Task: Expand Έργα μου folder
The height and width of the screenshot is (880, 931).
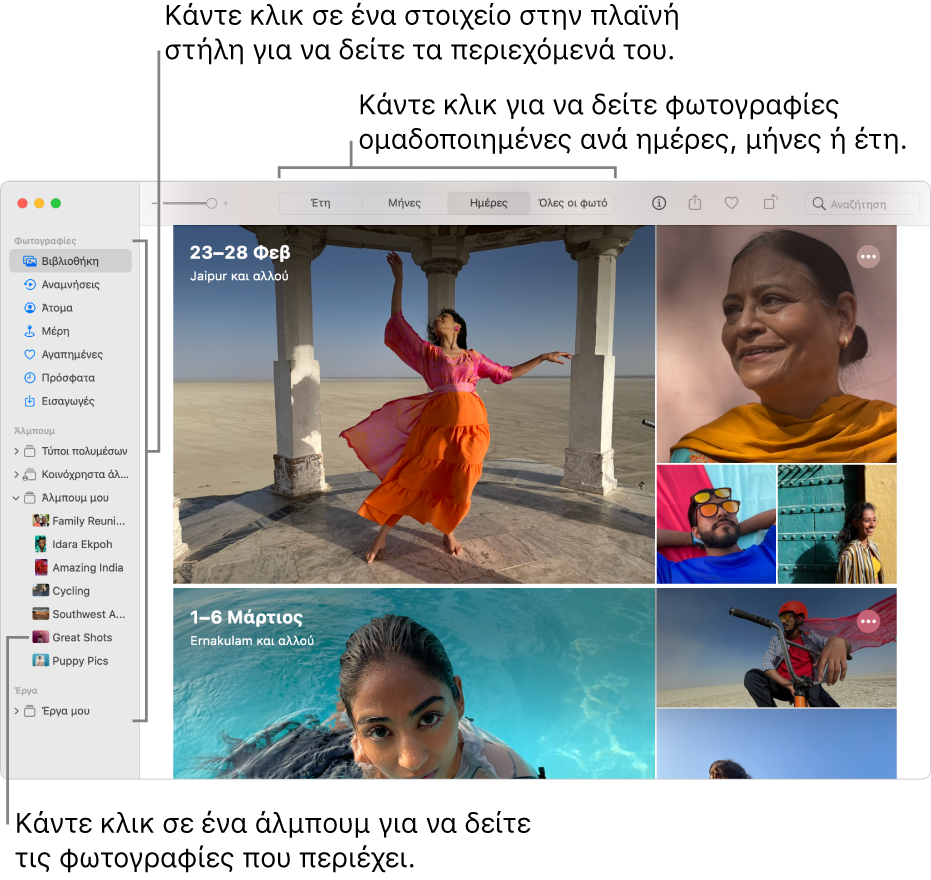Action: pyautogui.click(x=16, y=711)
